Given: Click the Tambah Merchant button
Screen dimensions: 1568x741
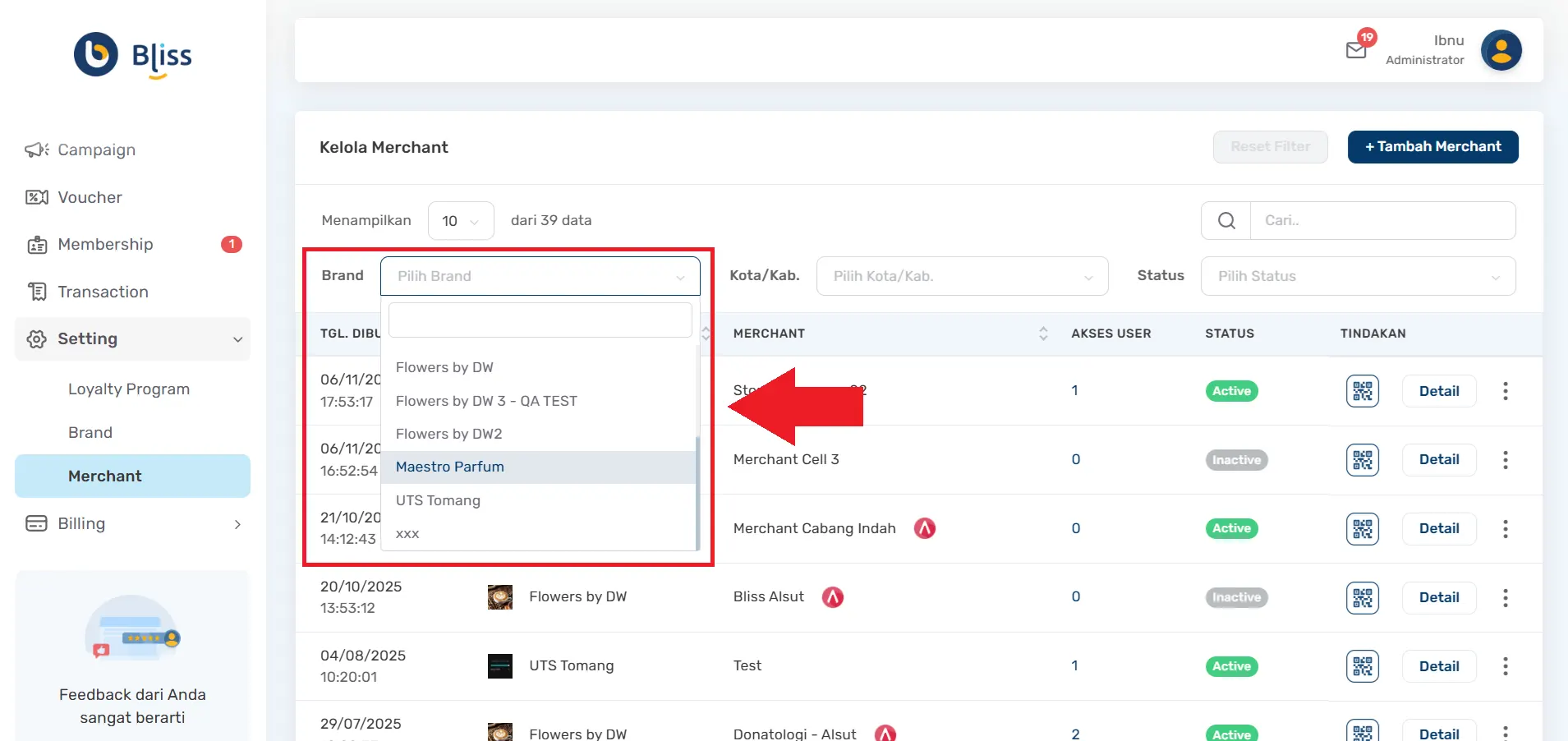Looking at the screenshot, I should point(1432,147).
